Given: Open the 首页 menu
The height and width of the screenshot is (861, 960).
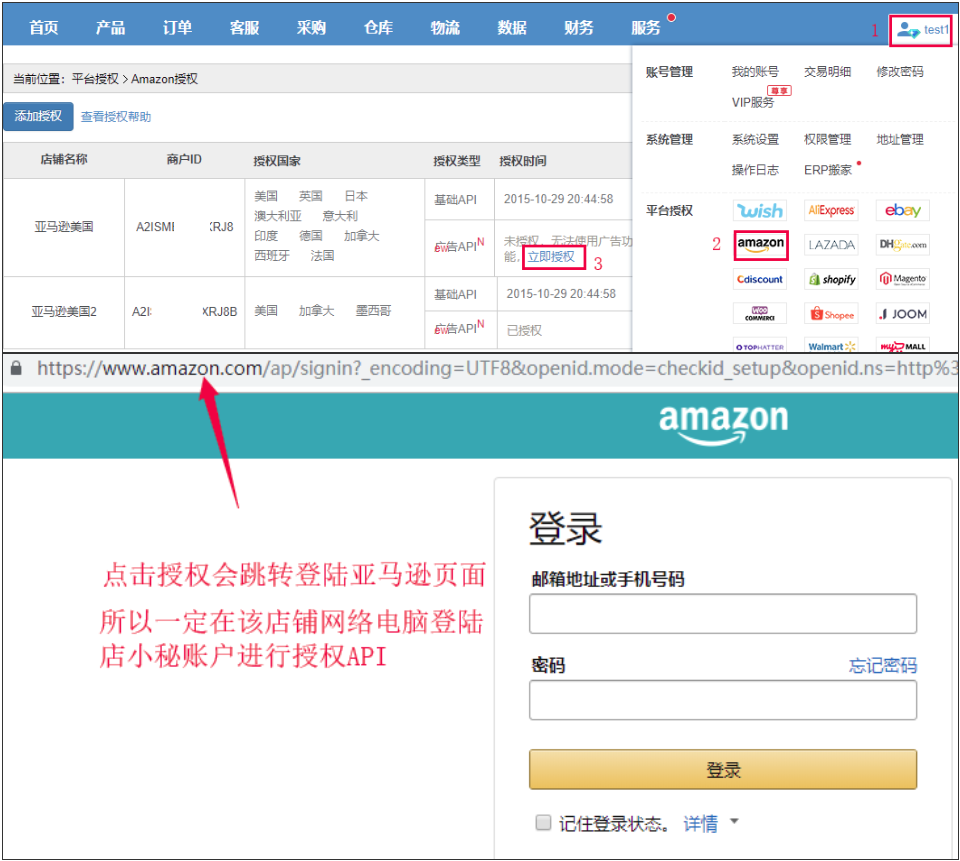Looking at the screenshot, I should pos(43,28).
